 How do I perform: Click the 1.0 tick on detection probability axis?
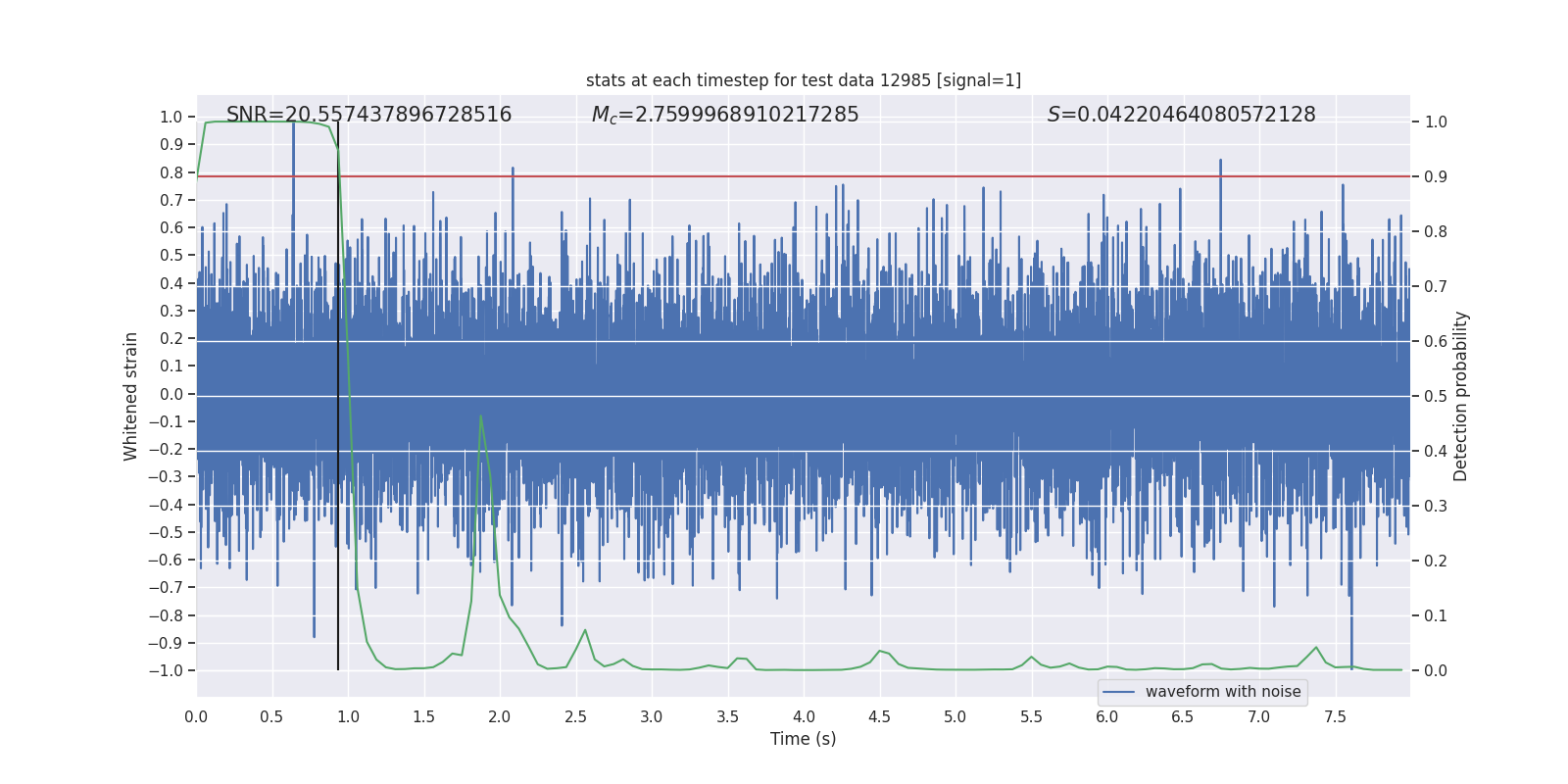click(1436, 122)
